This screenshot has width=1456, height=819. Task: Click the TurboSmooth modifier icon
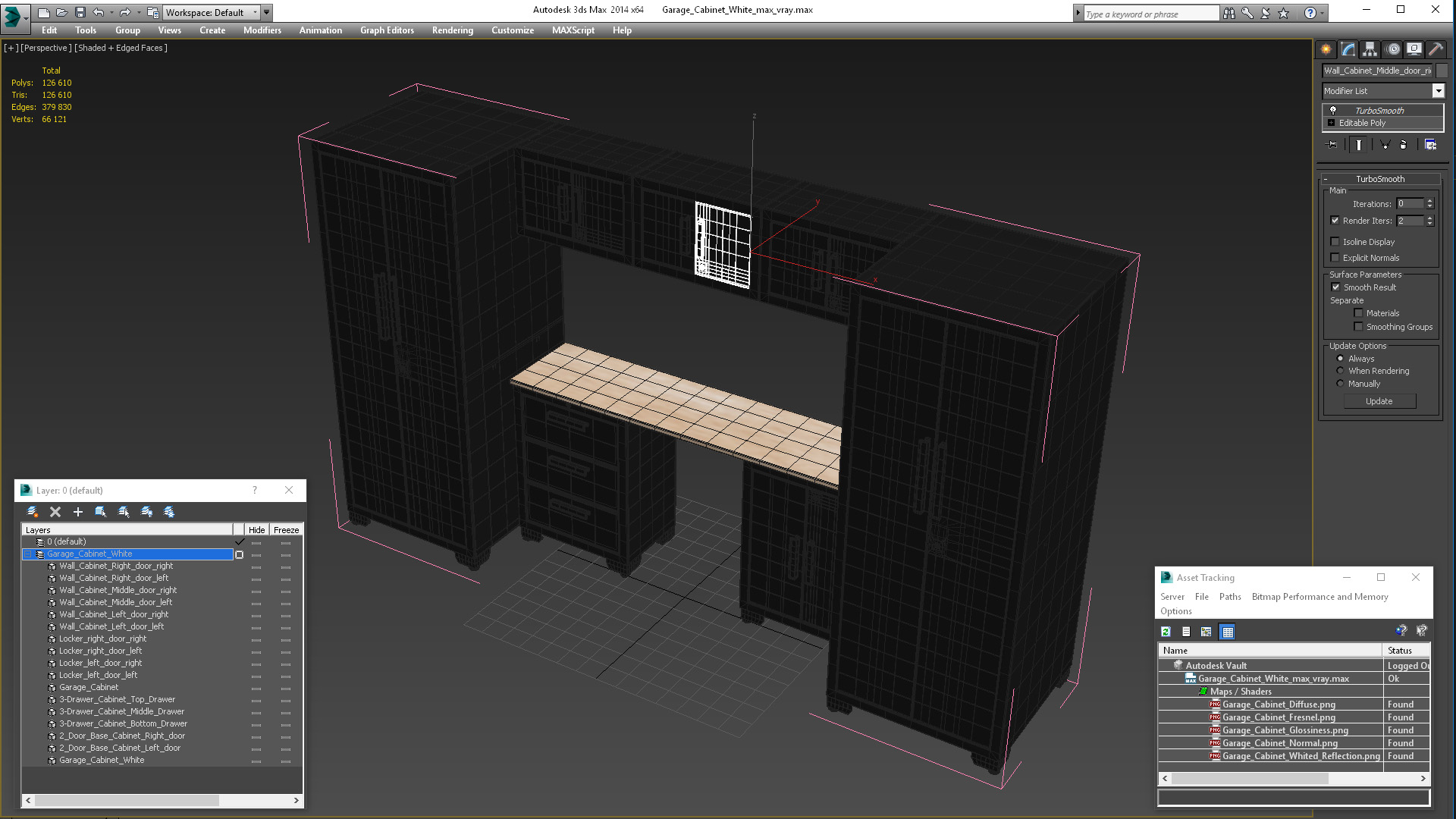[1332, 110]
